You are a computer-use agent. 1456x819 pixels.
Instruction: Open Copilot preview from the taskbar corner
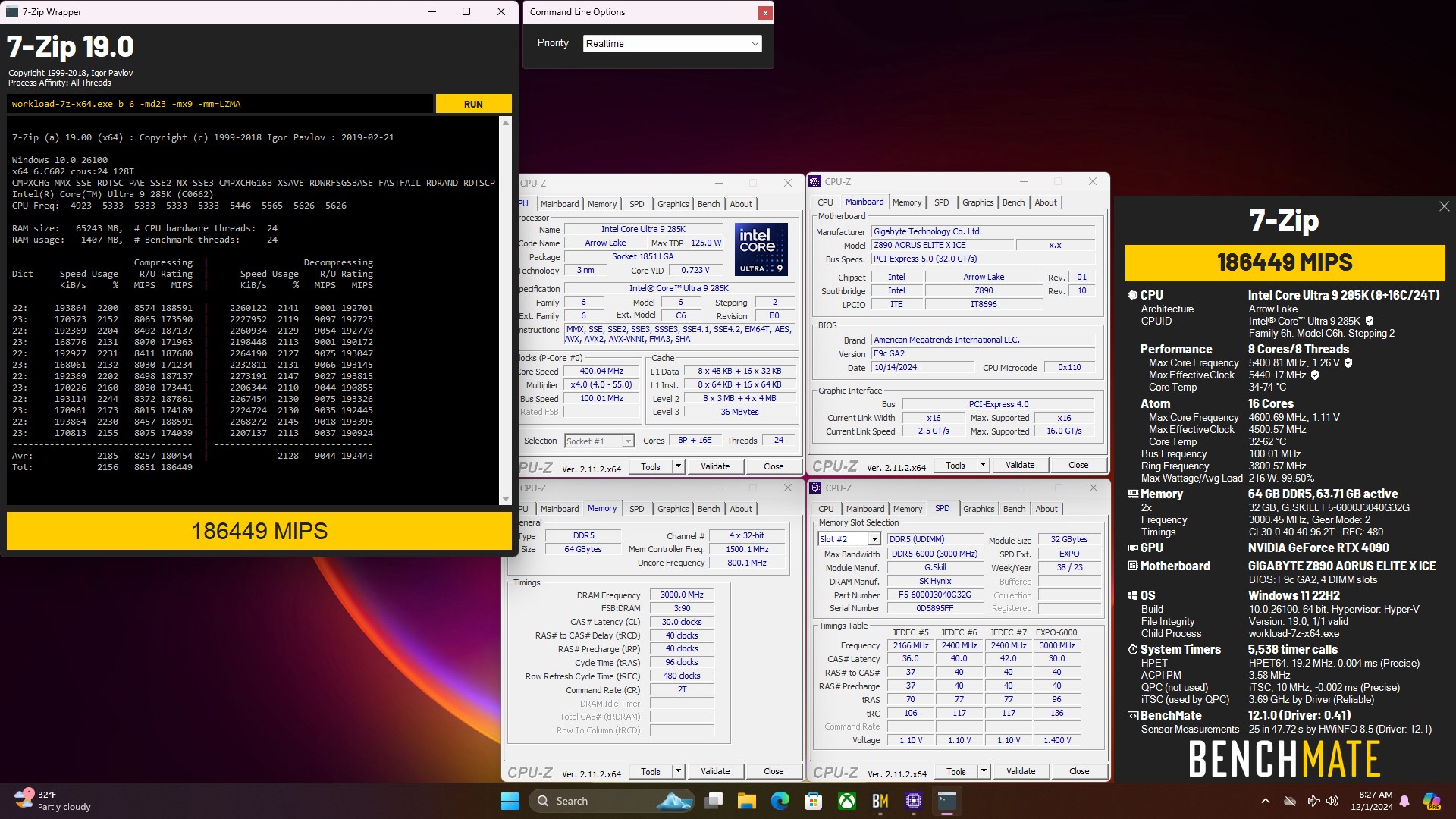click(x=1431, y=801)
